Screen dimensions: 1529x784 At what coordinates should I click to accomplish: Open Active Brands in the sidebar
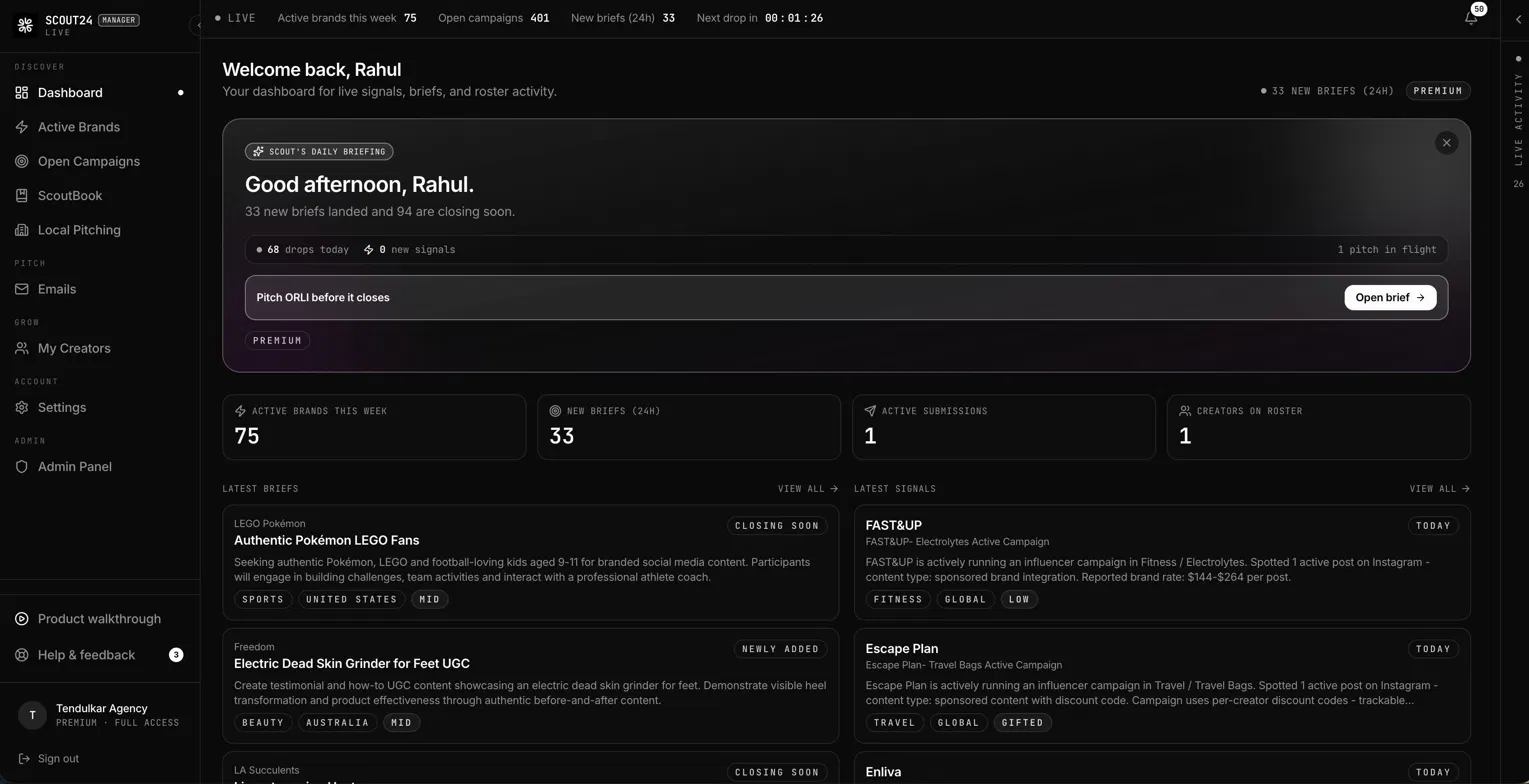[x=98, y=127]
